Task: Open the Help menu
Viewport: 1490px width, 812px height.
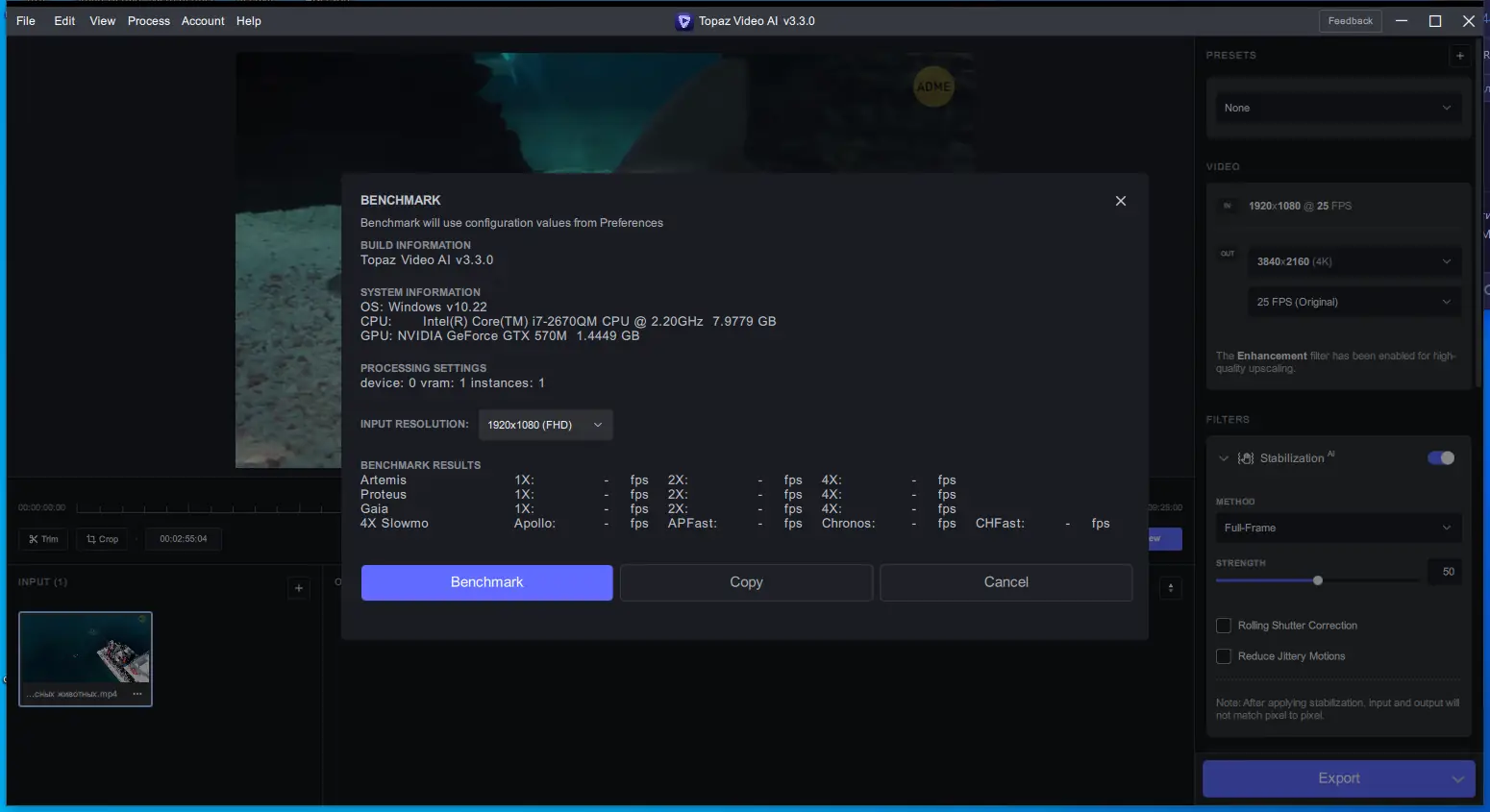Action: (249, 21)
